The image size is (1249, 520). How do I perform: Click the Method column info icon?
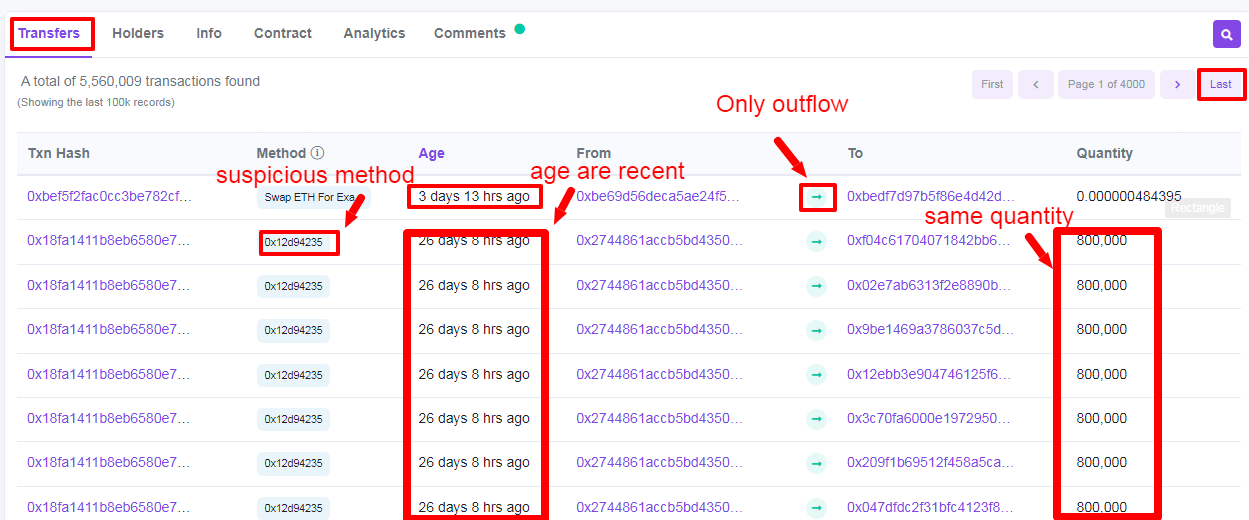coord(317,153)
